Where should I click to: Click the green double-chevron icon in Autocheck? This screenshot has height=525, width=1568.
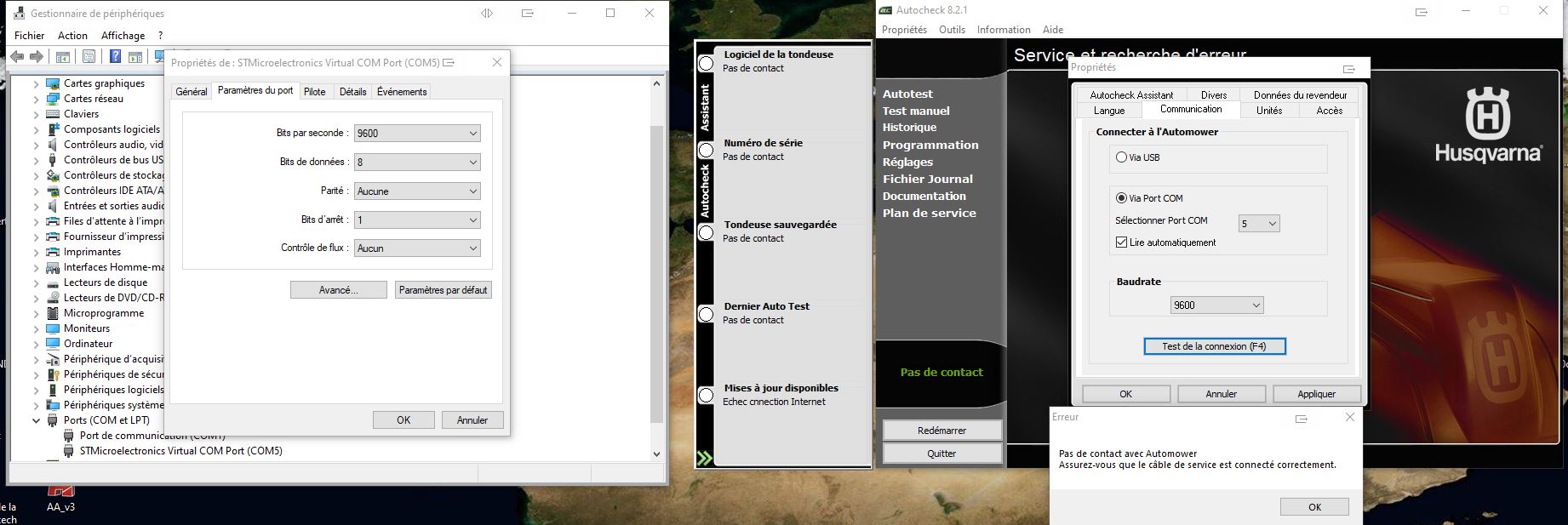tap(705, 459)
